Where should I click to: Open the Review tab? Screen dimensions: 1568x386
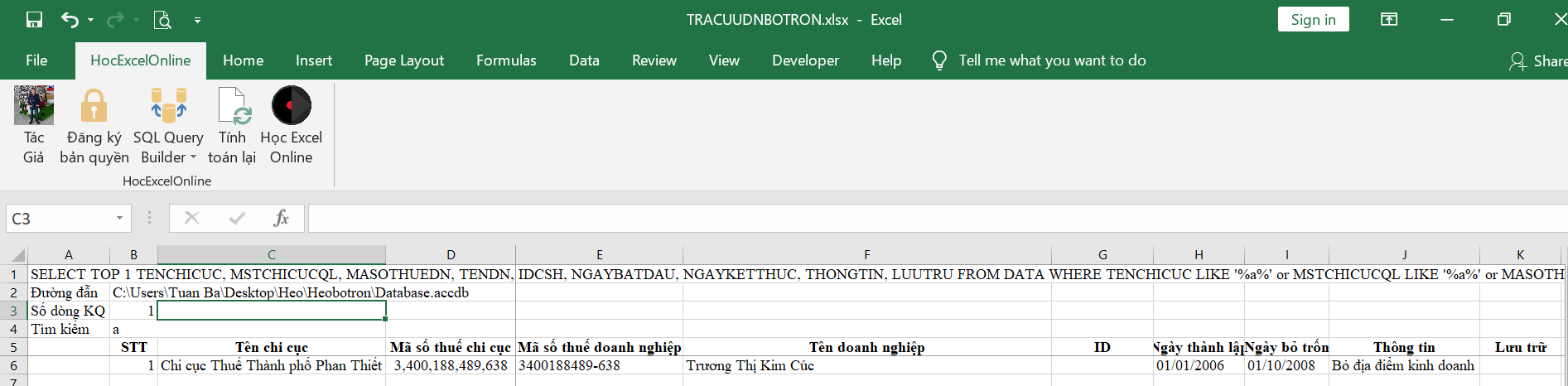pos(654,60)
